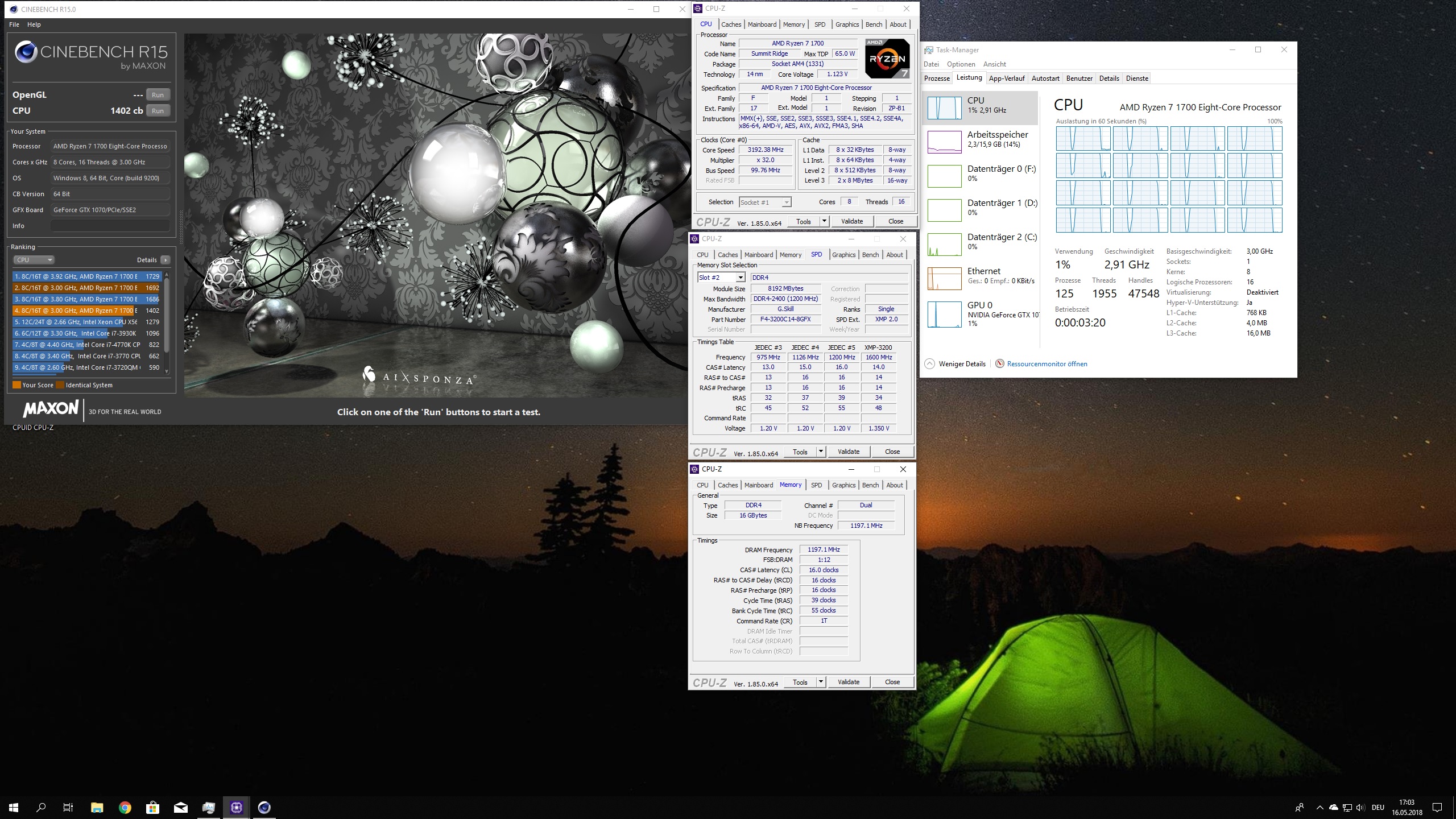Click the Task View taskbar icon
Image resolution: width=1456 pixels, height=819 pixels.
tap(68, 807)
